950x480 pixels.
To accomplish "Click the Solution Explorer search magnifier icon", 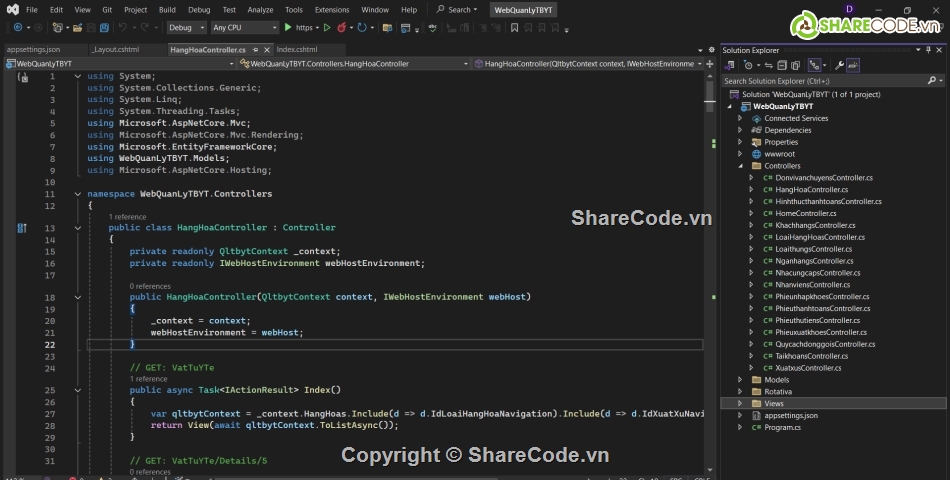I will (932, 81).
